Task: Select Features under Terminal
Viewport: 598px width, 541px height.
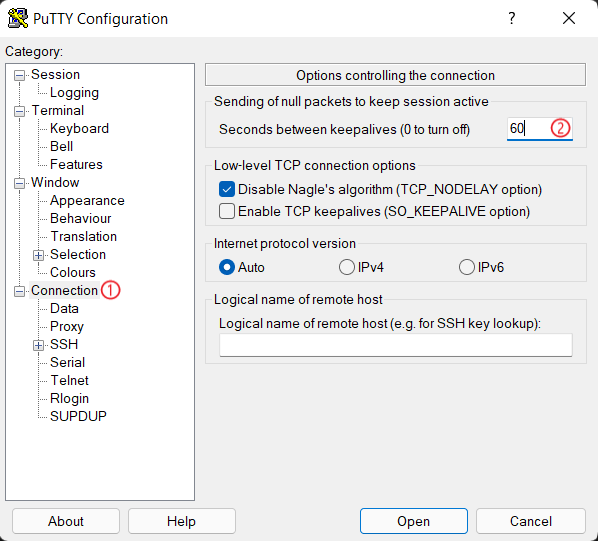Action: tap(76, 164)
